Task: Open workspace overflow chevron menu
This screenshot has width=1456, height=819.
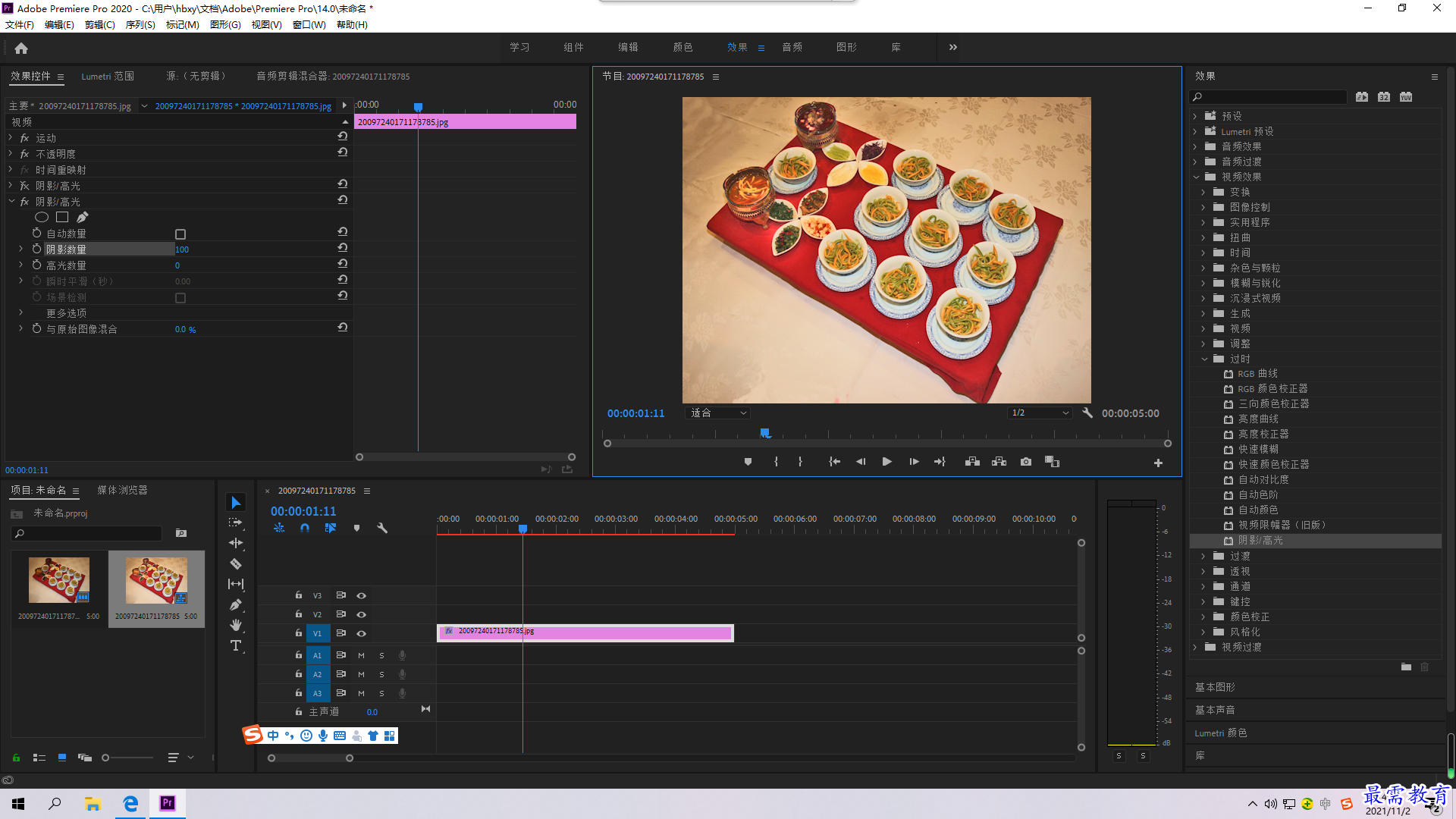Action: 953,47
